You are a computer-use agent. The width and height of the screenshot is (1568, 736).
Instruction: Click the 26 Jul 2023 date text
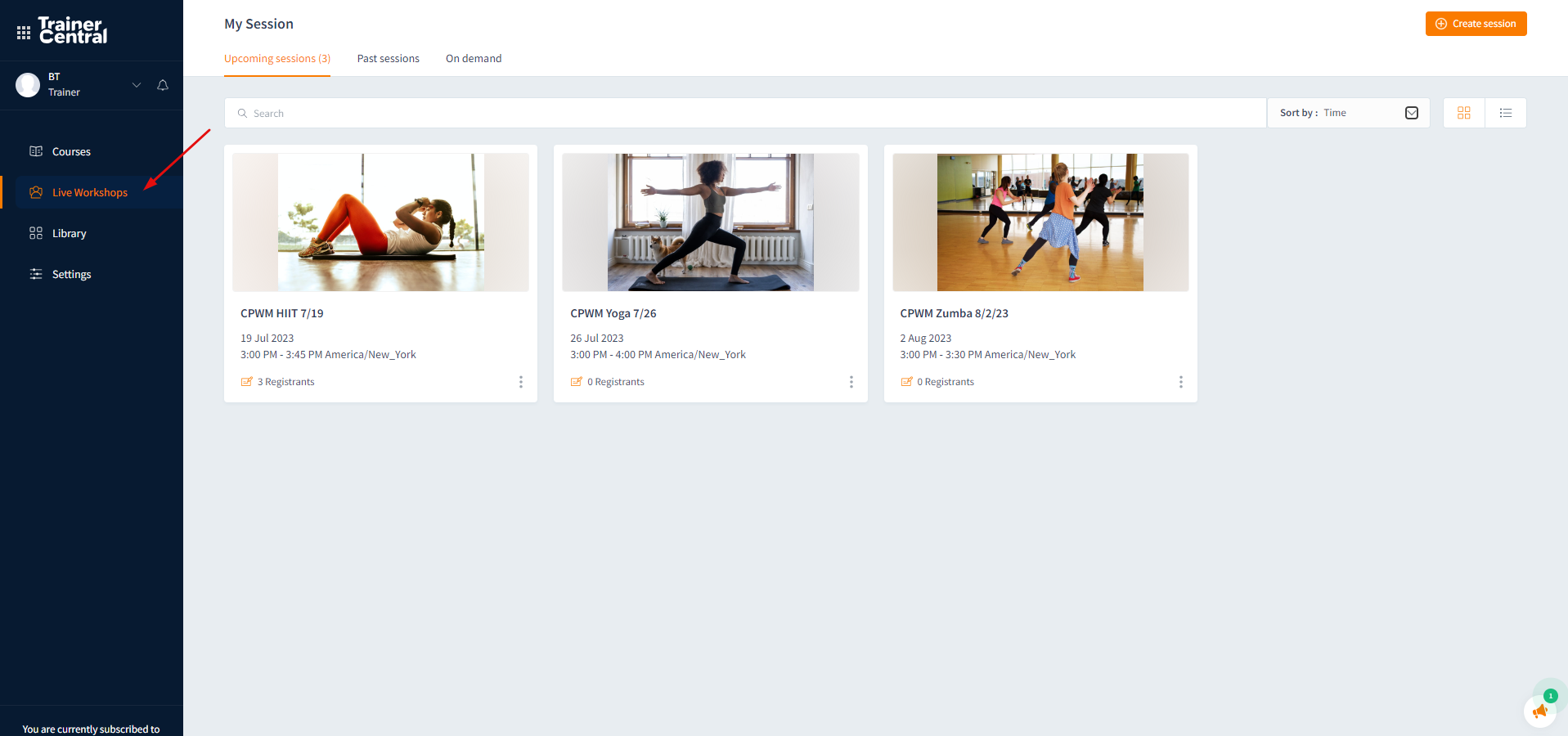597,339
